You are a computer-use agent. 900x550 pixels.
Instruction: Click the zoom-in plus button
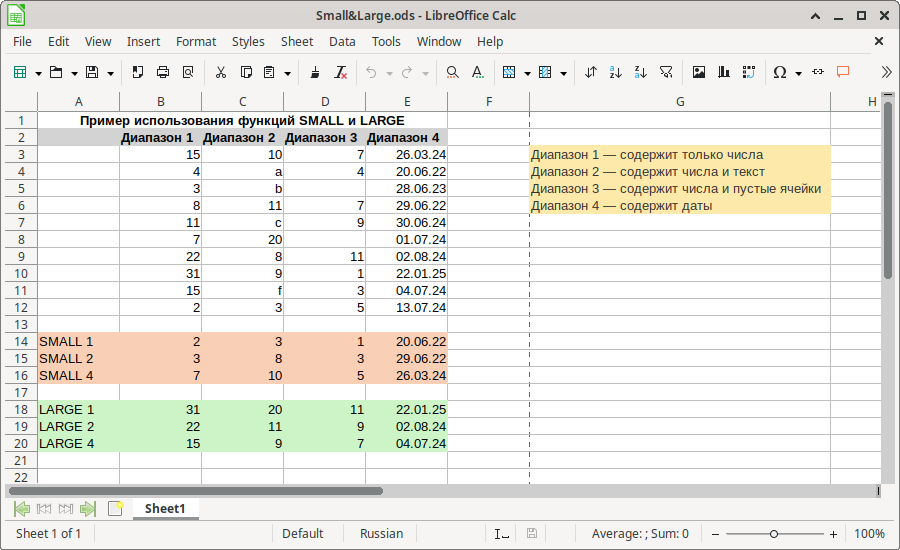[833, 534]
